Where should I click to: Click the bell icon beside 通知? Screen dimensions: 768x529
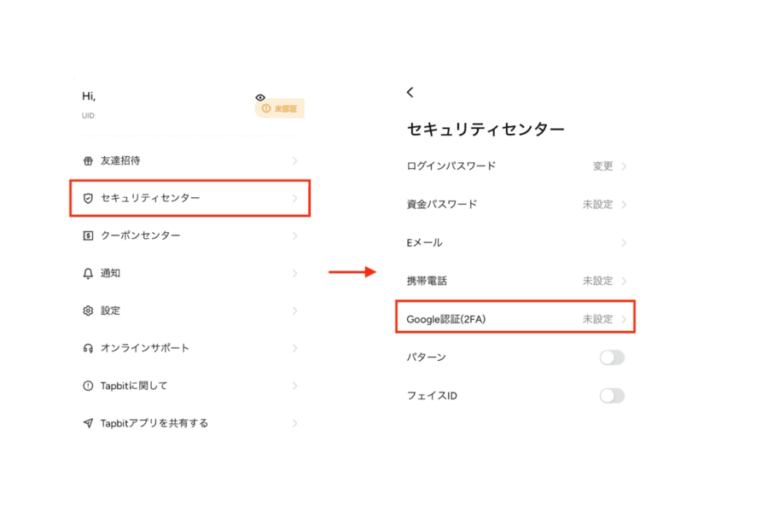pyautogui.click(x=88, y=273)
